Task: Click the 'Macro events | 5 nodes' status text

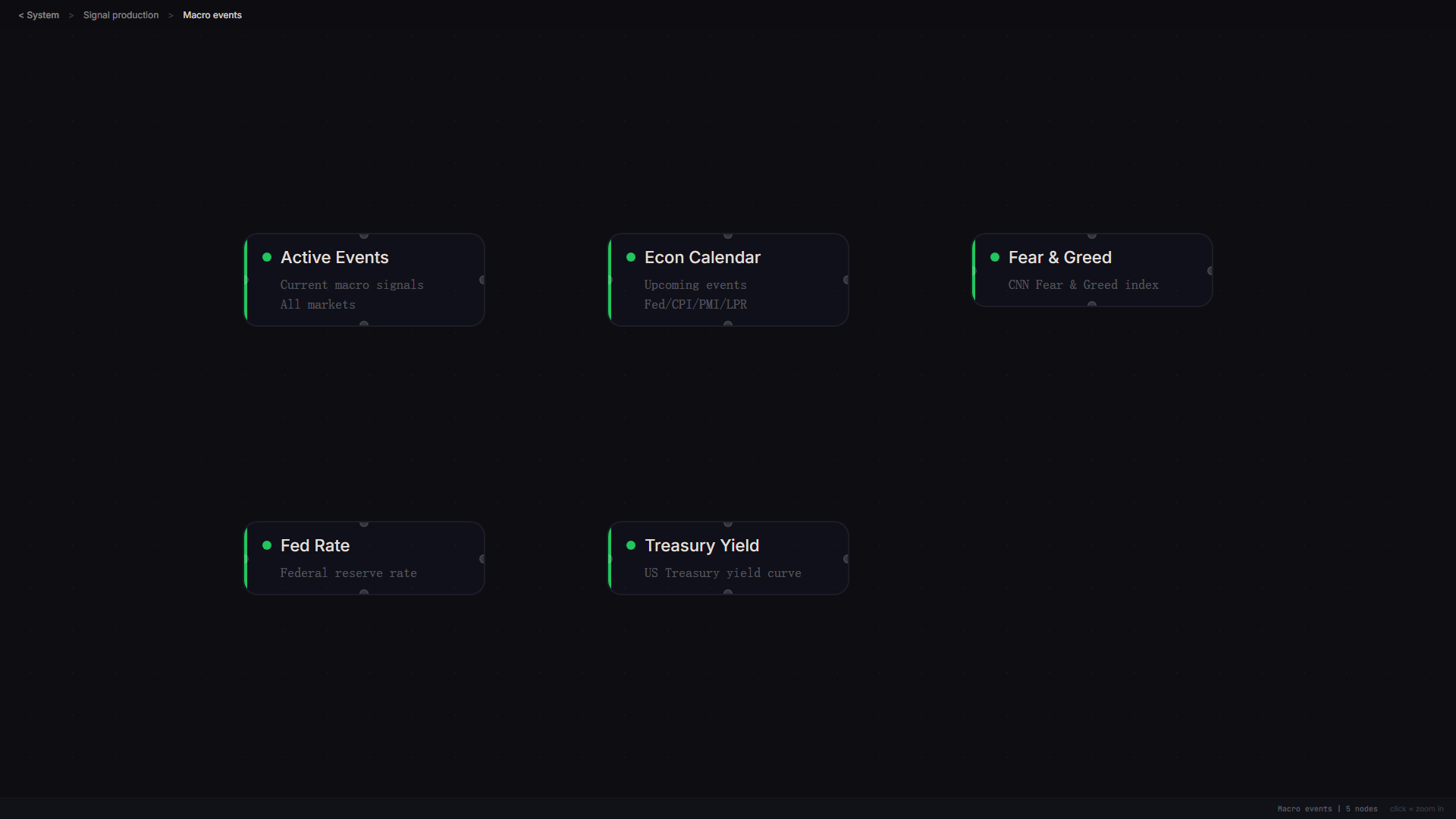Action: tap(1327, 809)
